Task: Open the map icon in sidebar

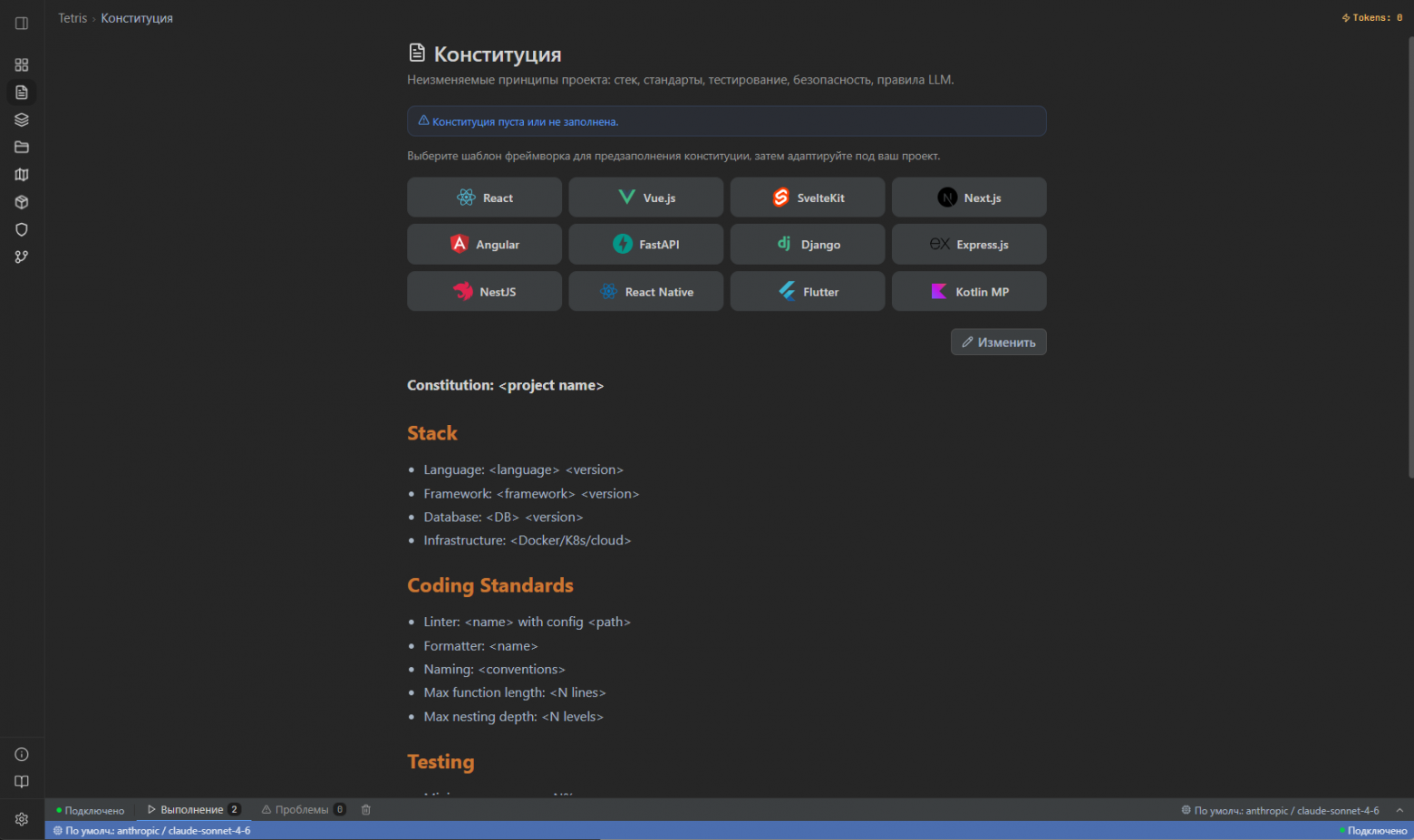Action: tap(22, 175)
